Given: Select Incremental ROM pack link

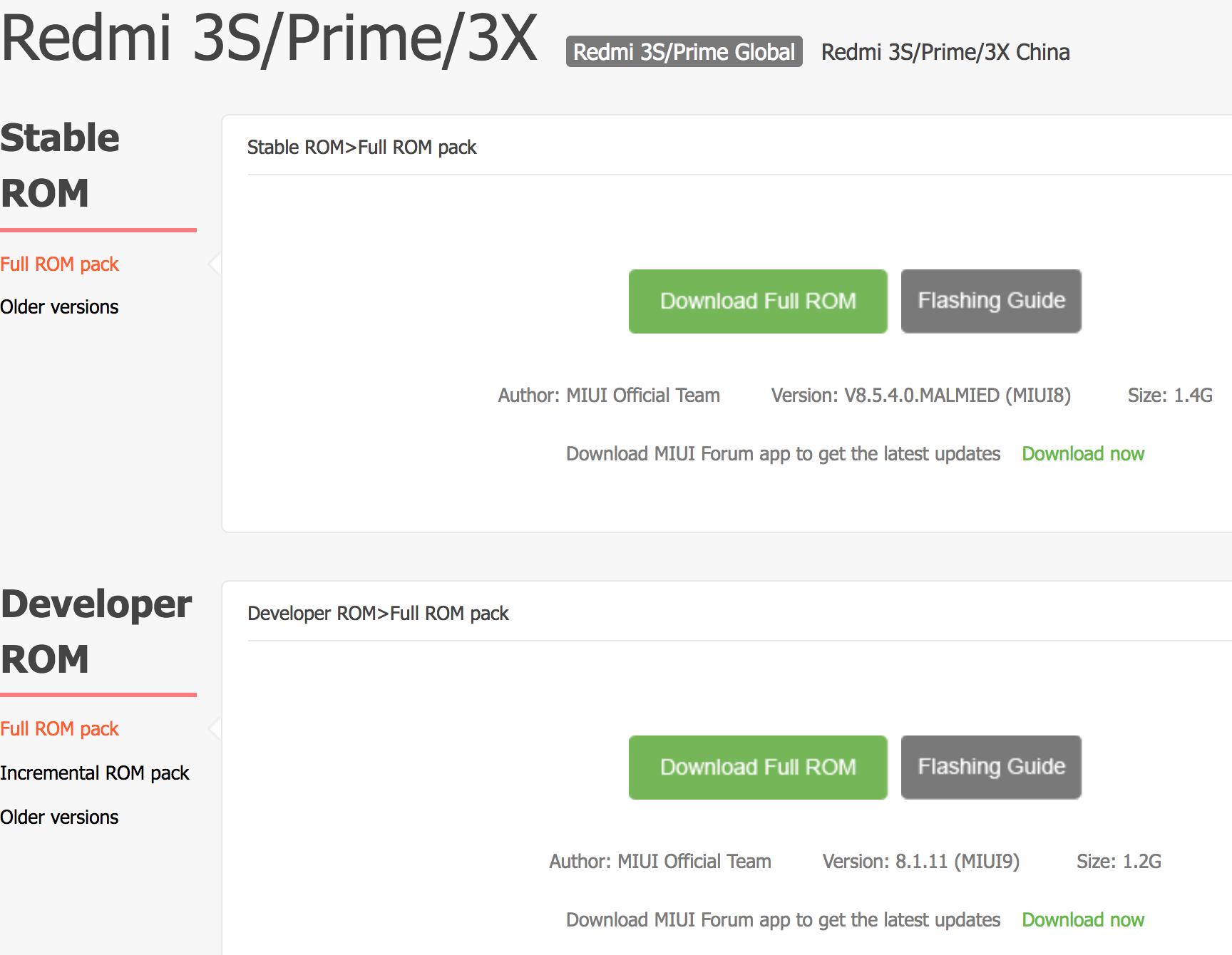Looking at the screenshot, I should (94, 773).
